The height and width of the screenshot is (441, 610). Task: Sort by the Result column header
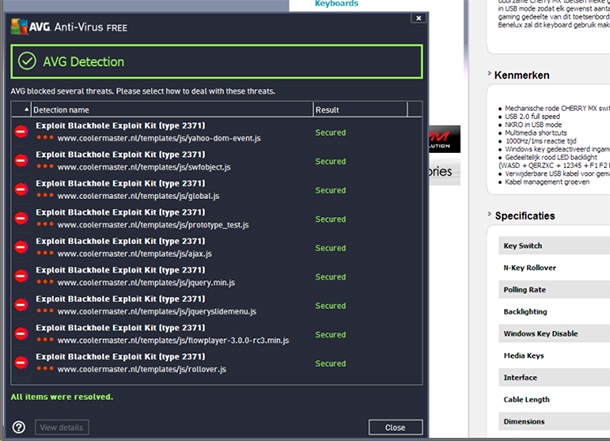click(360, 110)
